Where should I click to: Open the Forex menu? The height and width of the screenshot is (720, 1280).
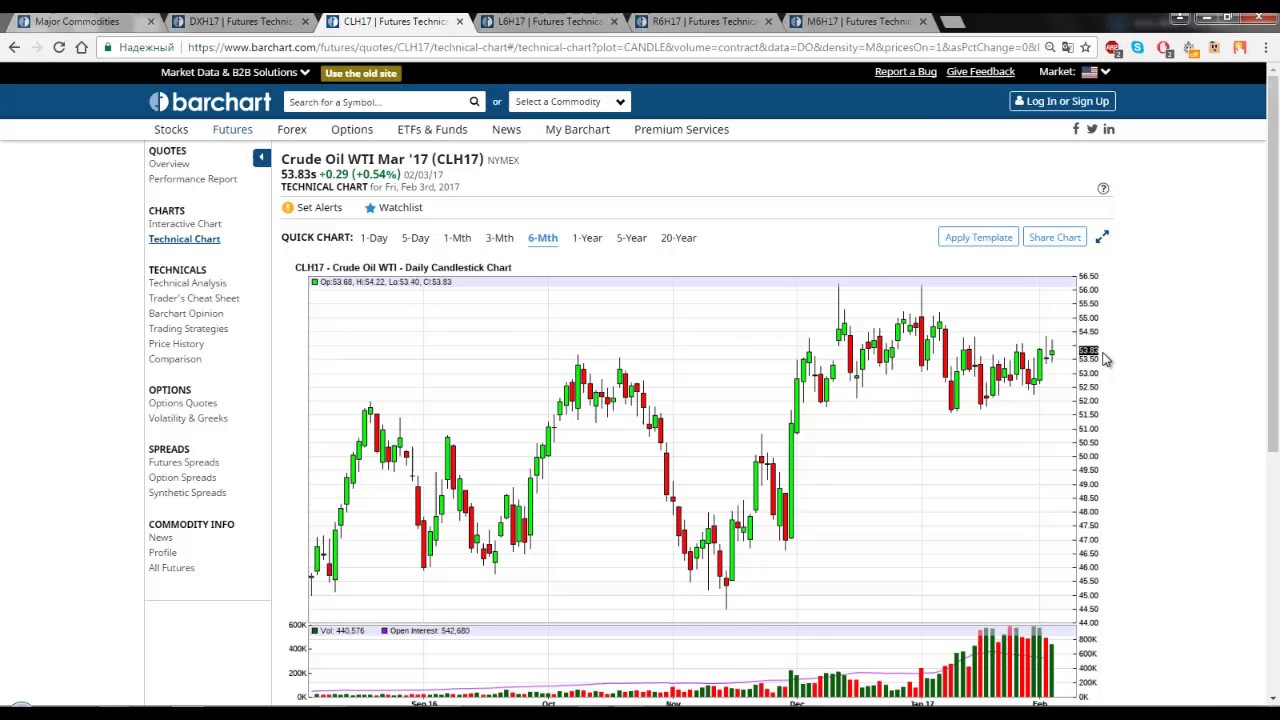point(292,129)
